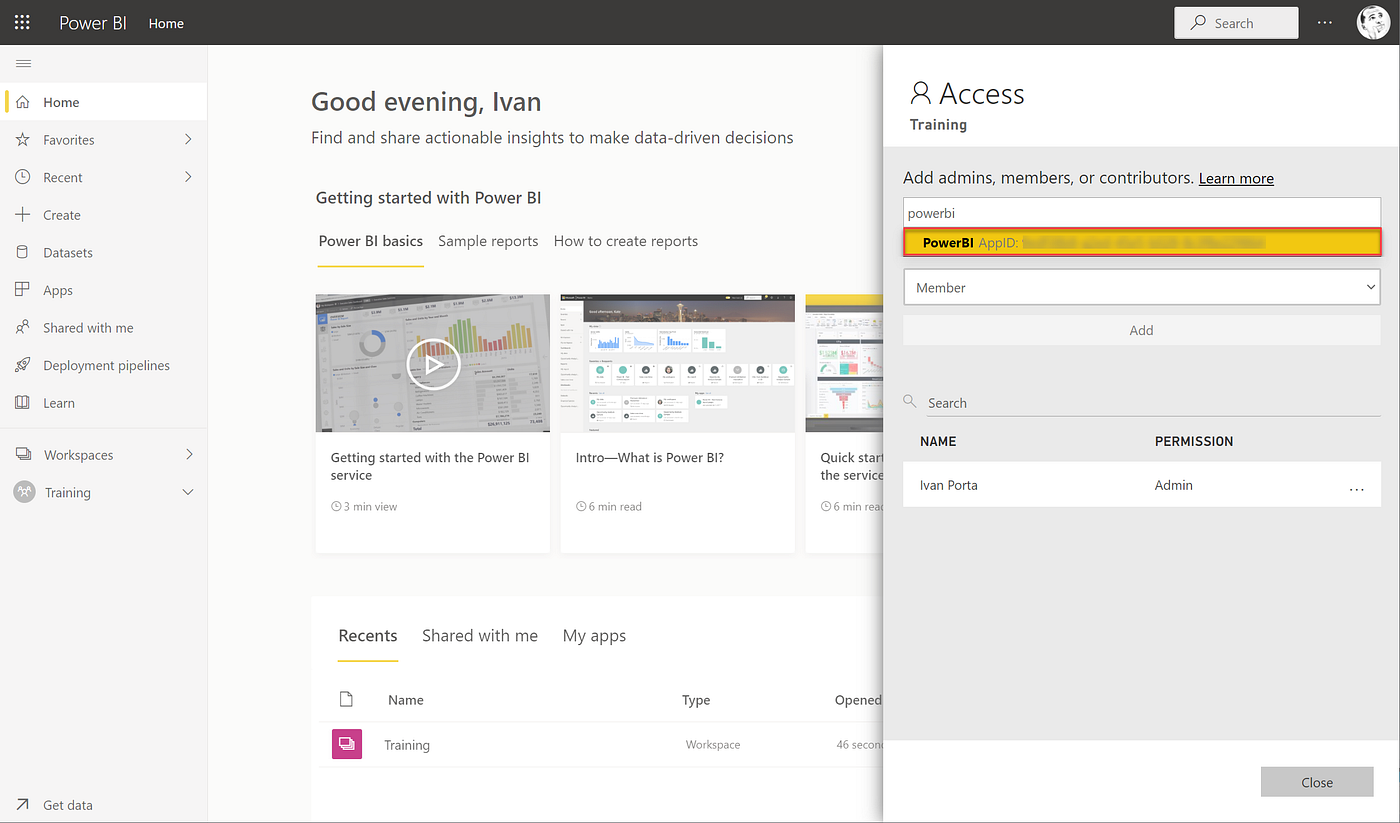
Task: Open the Member permission dropdown
Action: pos(1141,287)
